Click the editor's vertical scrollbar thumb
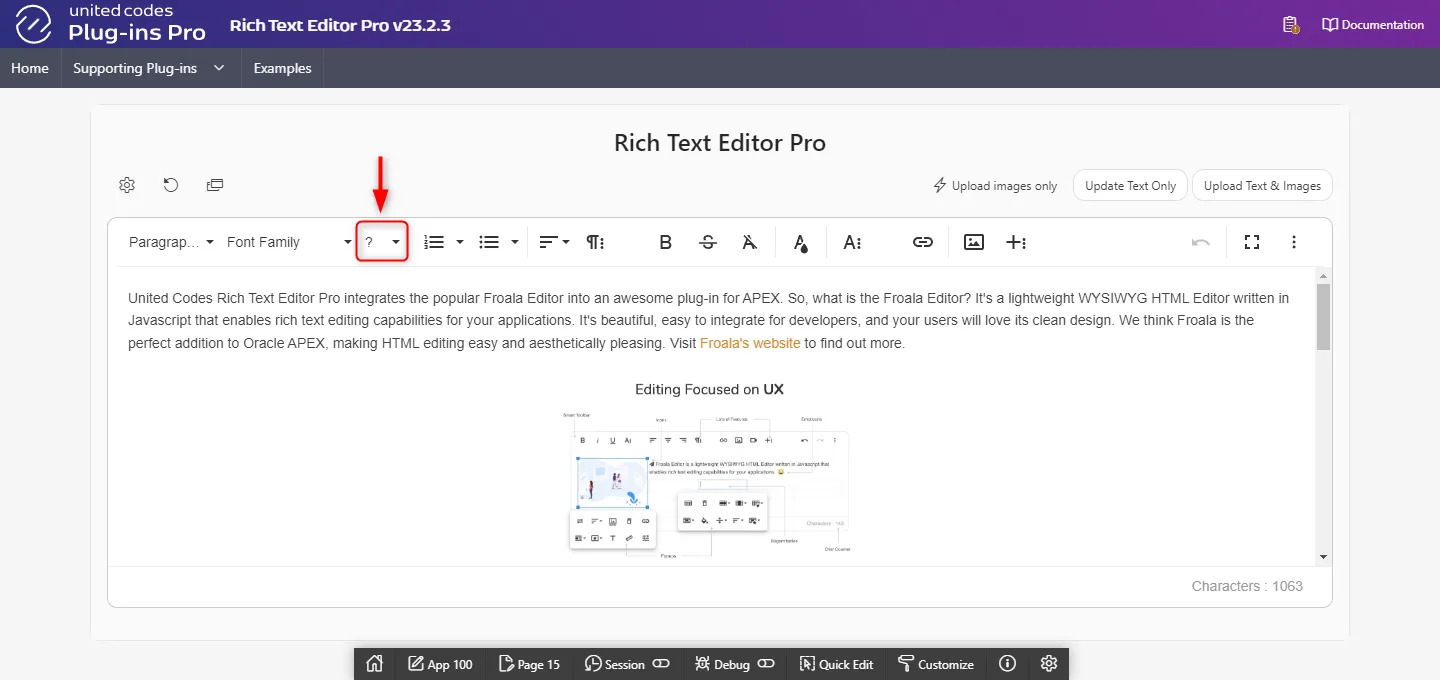The width and height of the screenshot is (1440, 680). pos(1323,316)
